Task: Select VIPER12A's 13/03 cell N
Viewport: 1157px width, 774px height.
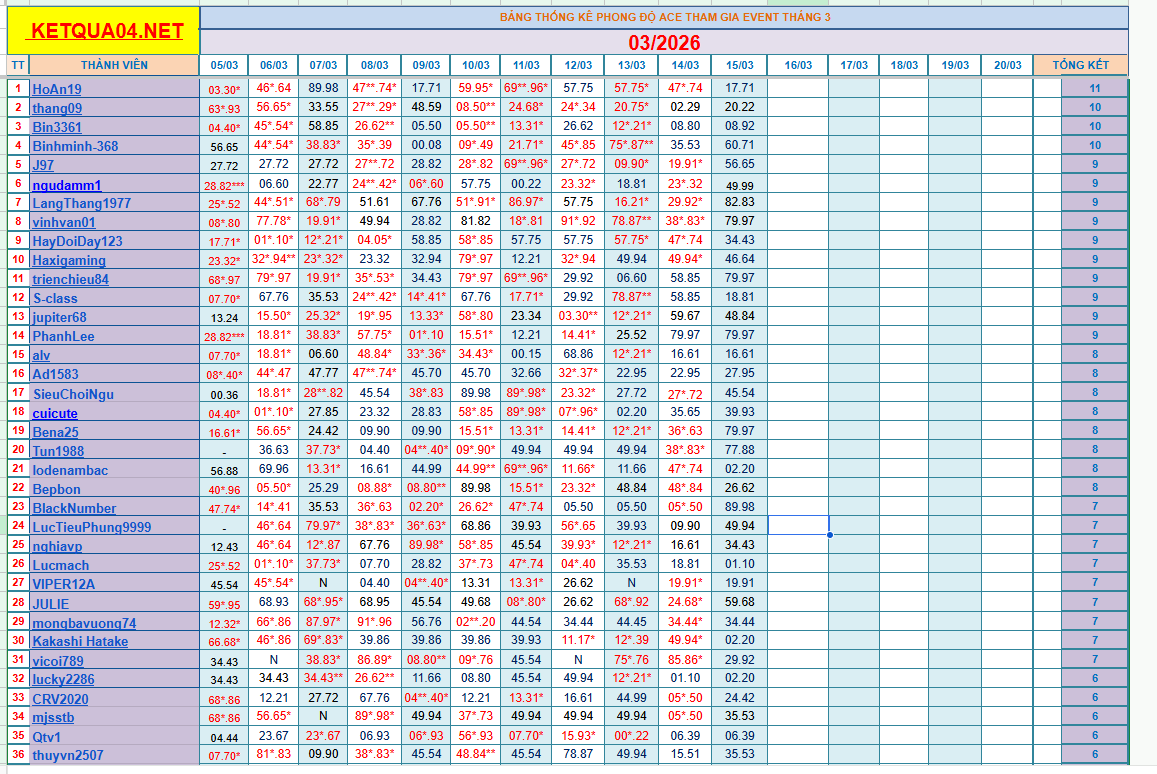Action: tap(631, 582)
